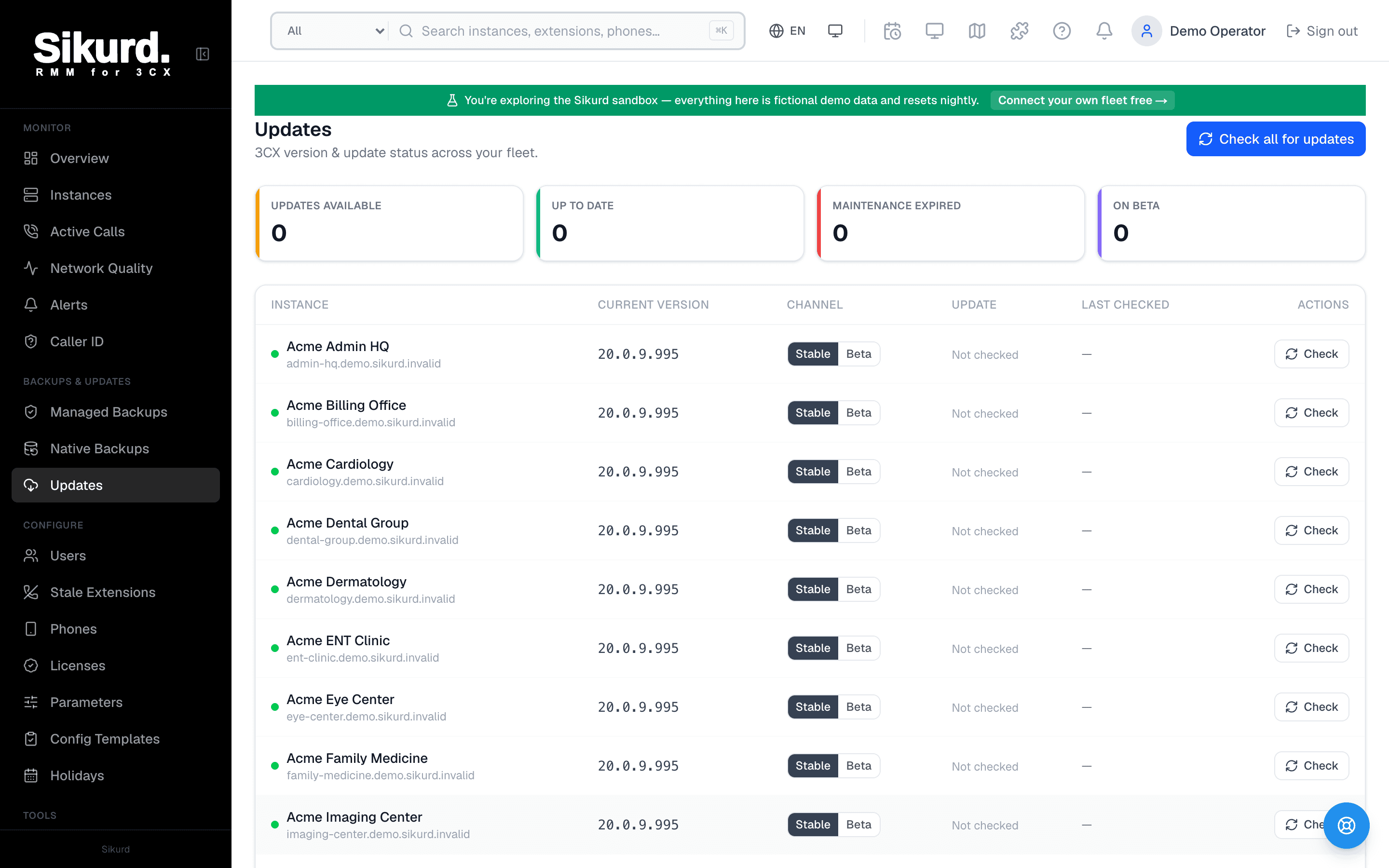Screen dimensions: 1389x868
Task: Switch Acme Dermatology channel to Beta
Action: pos(858,590)
